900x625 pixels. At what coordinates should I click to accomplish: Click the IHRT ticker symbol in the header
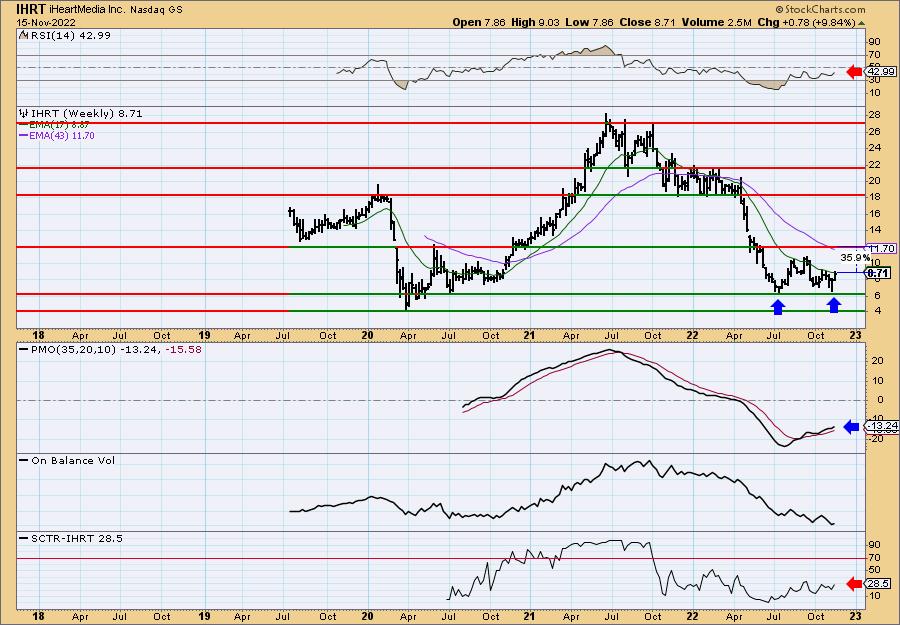click(x=30, y=9)
